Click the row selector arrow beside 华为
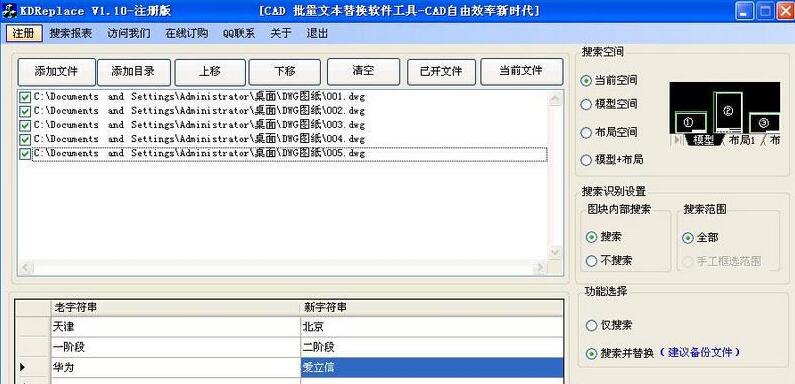Viewport: 795px width, 384px height. pos(23,368)
